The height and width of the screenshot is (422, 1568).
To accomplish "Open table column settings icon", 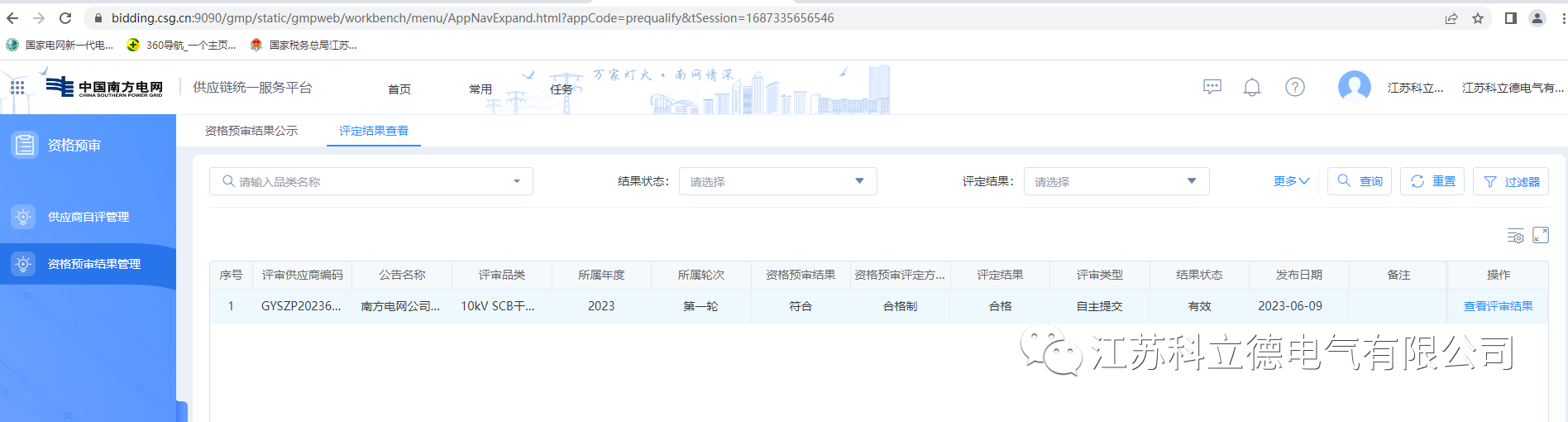I will (1515, 236).
